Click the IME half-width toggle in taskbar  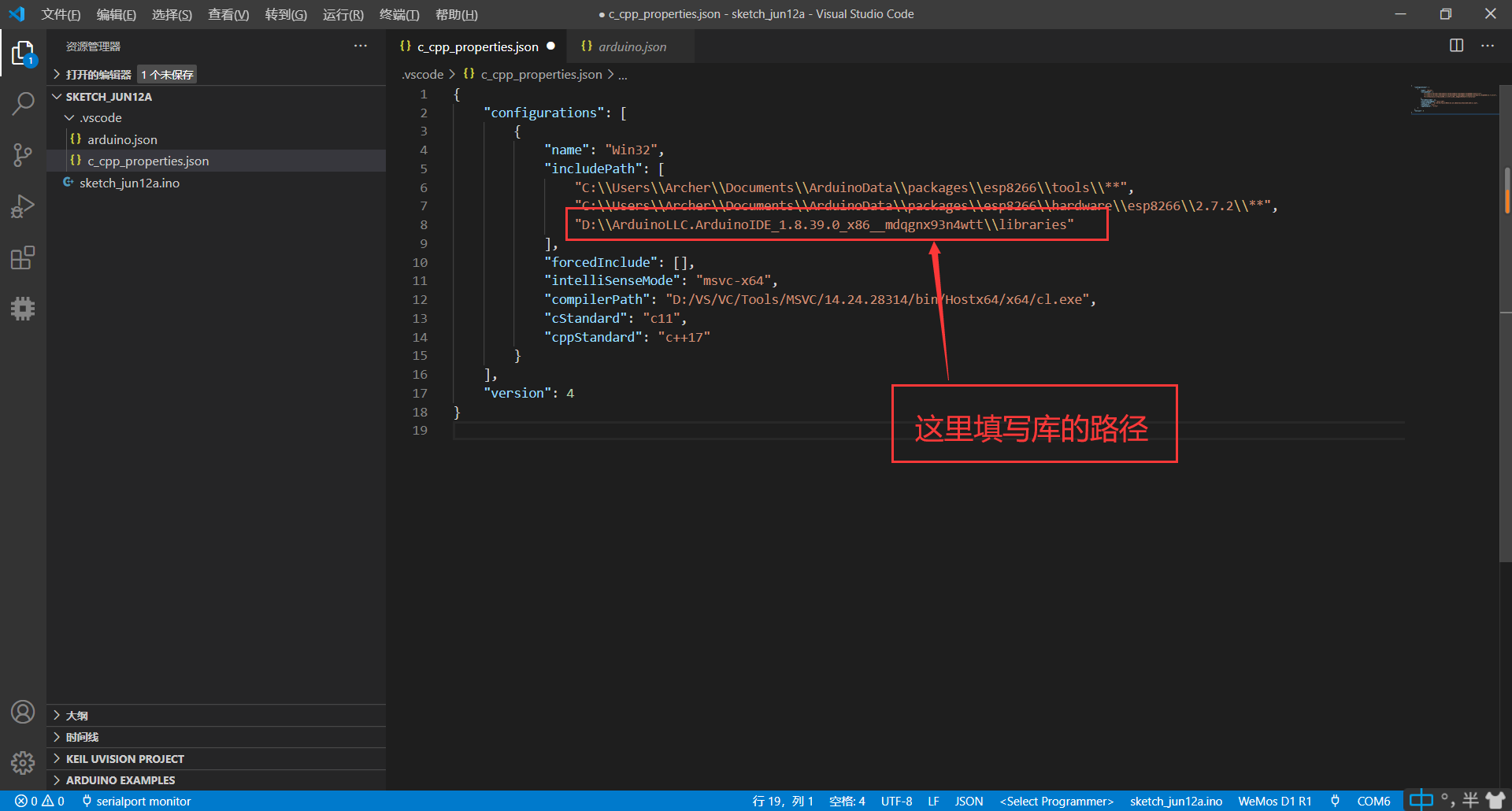tap(1469, 800)
